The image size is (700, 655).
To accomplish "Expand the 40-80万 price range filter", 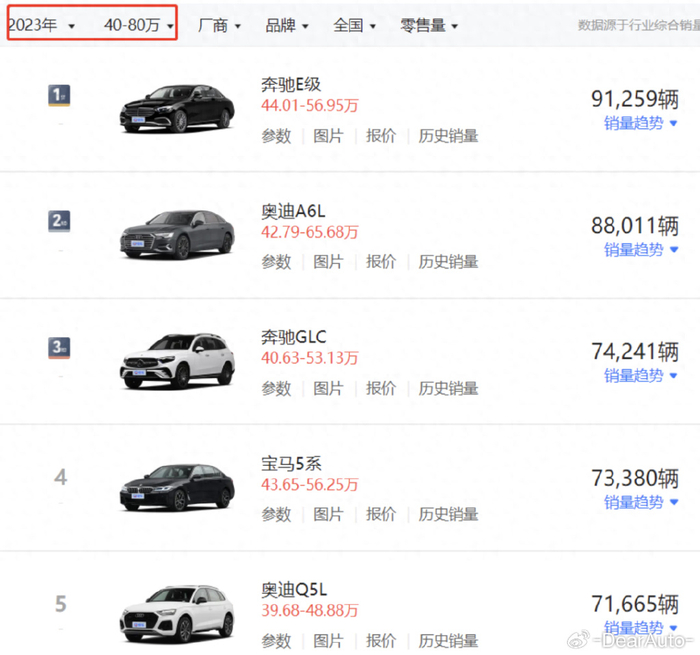I will [139, 24].
